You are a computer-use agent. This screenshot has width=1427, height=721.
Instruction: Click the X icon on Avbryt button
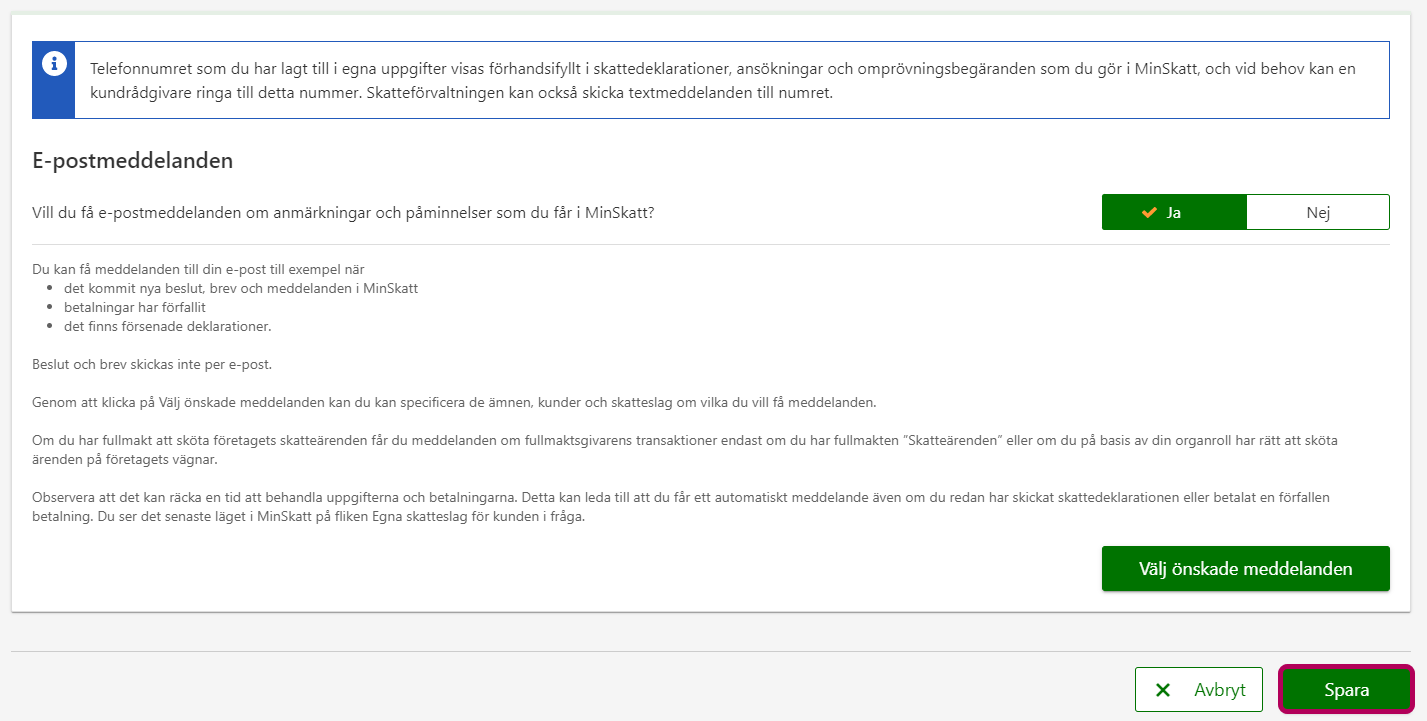tap(1163, 690)
